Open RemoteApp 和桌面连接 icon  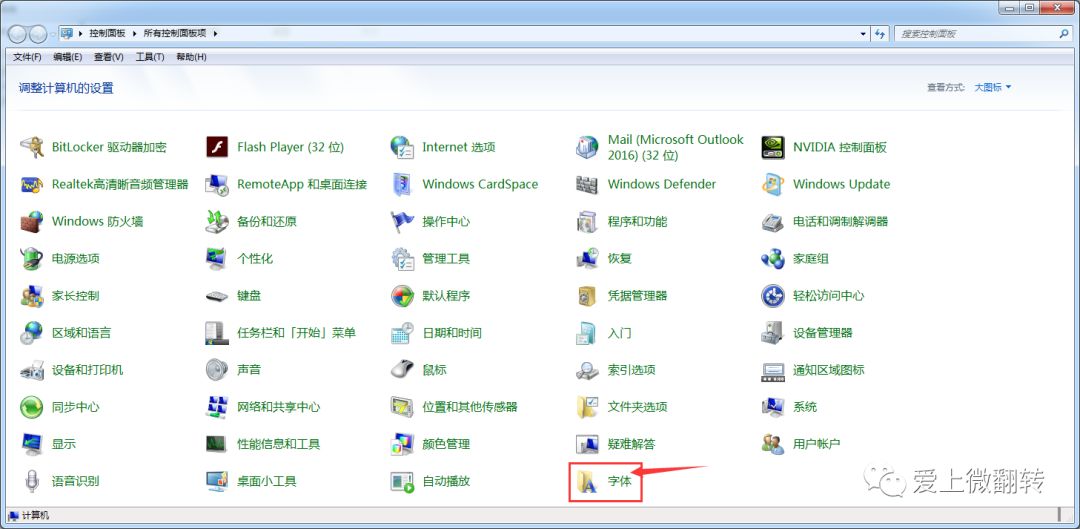click(x=217, y=184)
